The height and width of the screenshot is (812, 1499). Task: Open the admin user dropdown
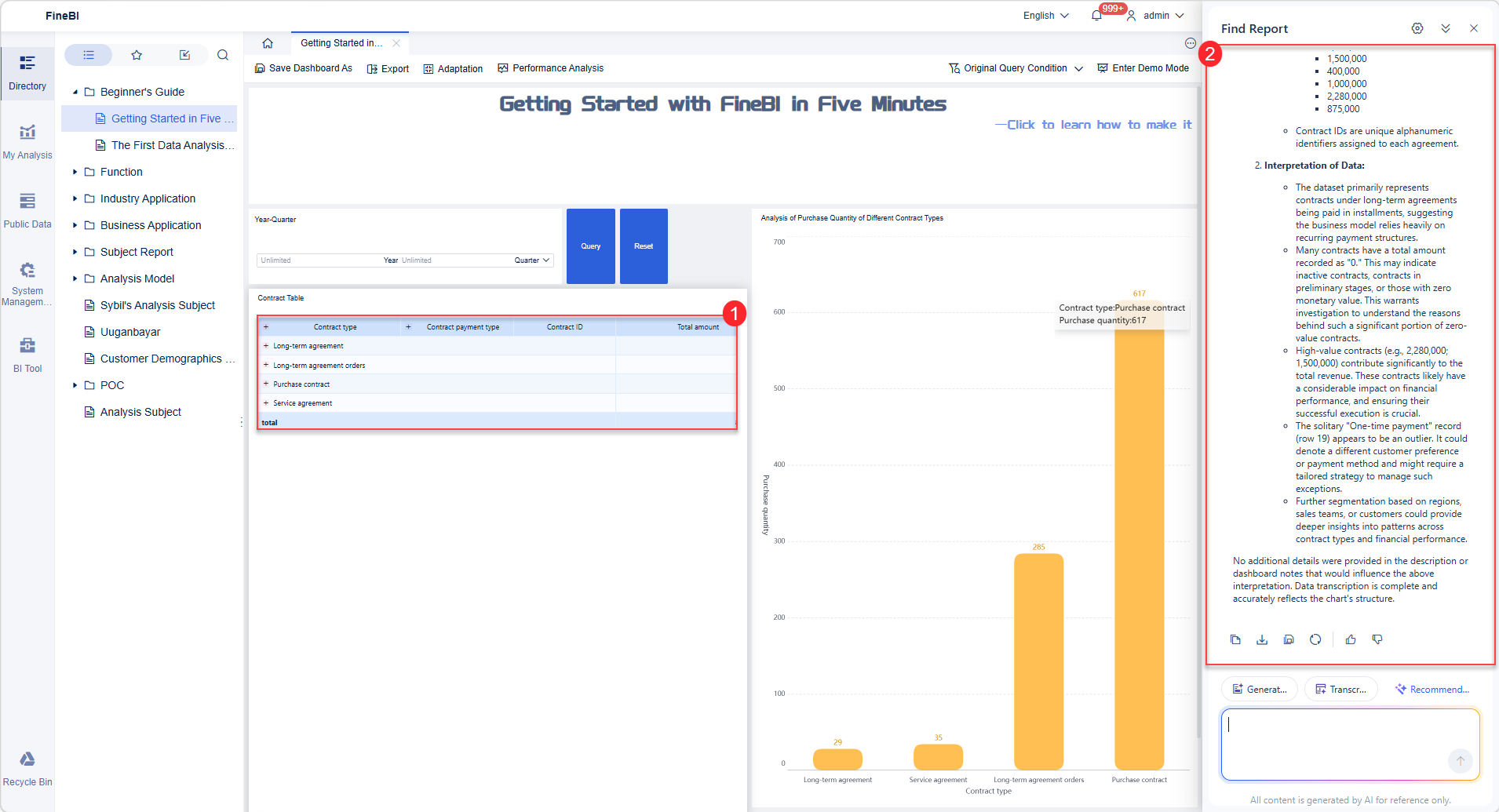tap(1156, 16)
